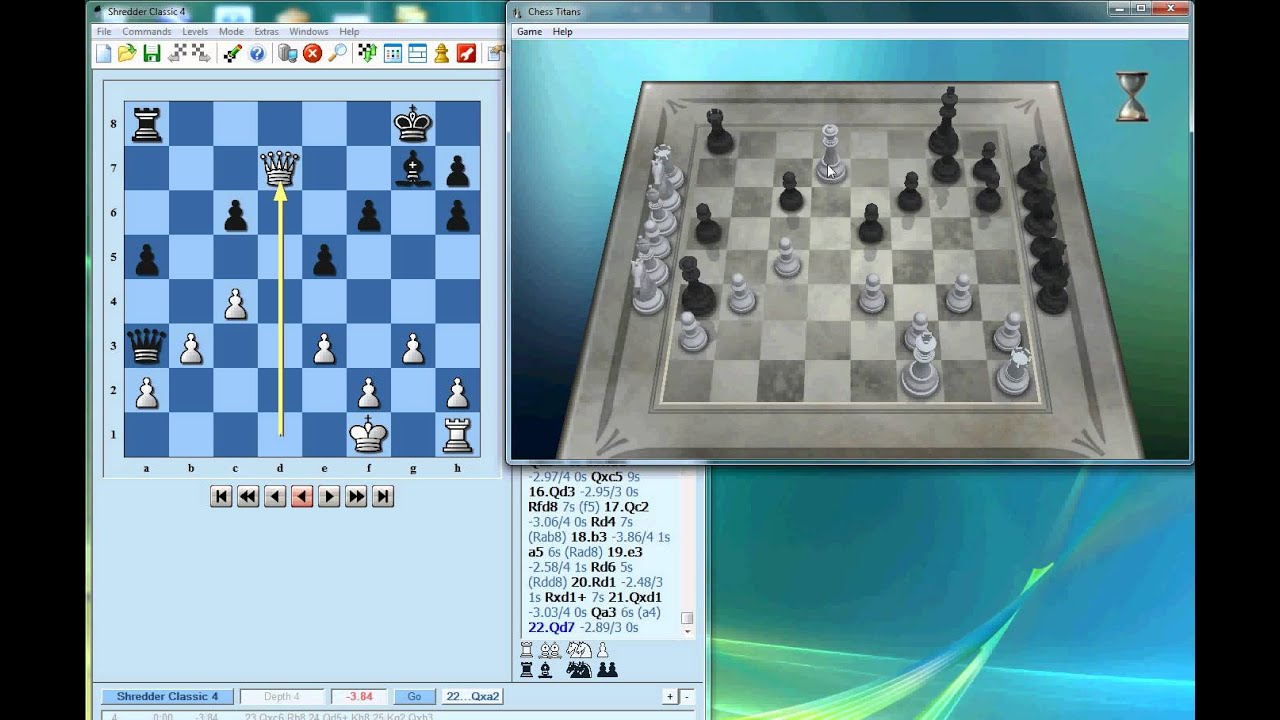The width and height of the screenshot is (1280, 720).
Task: Click the window layout icon in toolbar
Action: [x=417, y=54]
